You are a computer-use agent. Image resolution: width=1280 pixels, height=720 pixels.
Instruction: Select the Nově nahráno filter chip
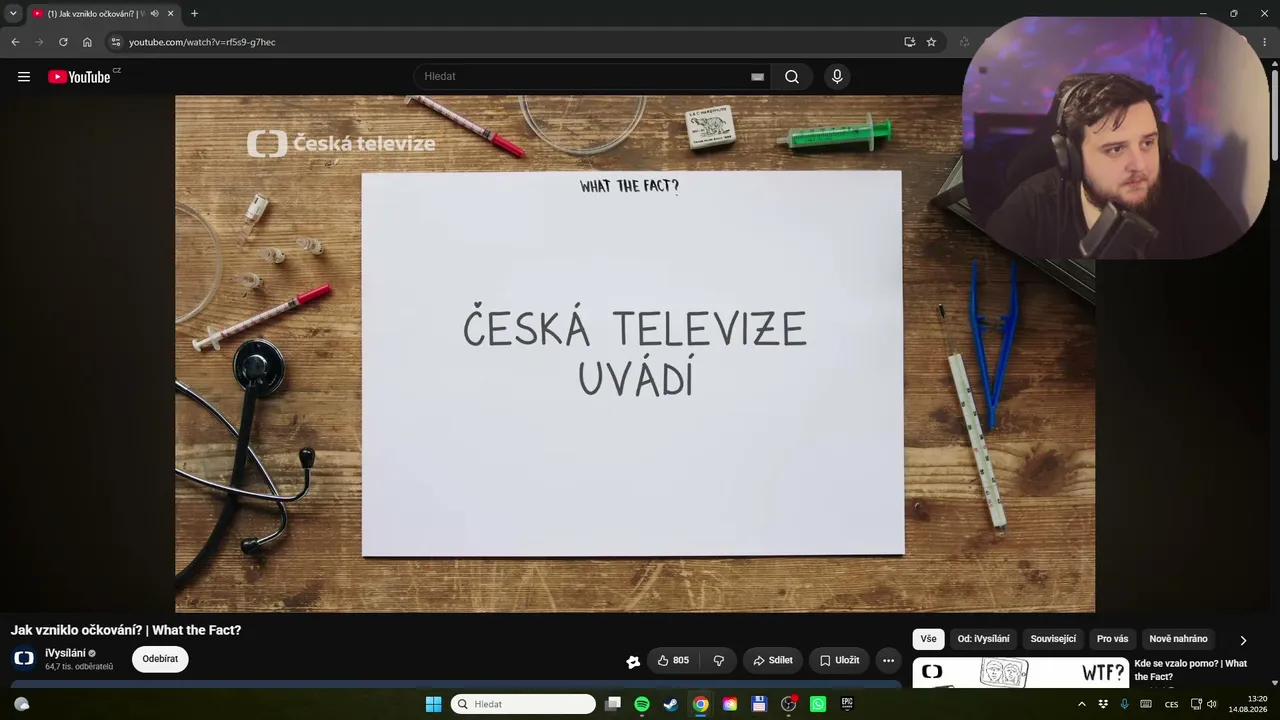coord(1178,639)
